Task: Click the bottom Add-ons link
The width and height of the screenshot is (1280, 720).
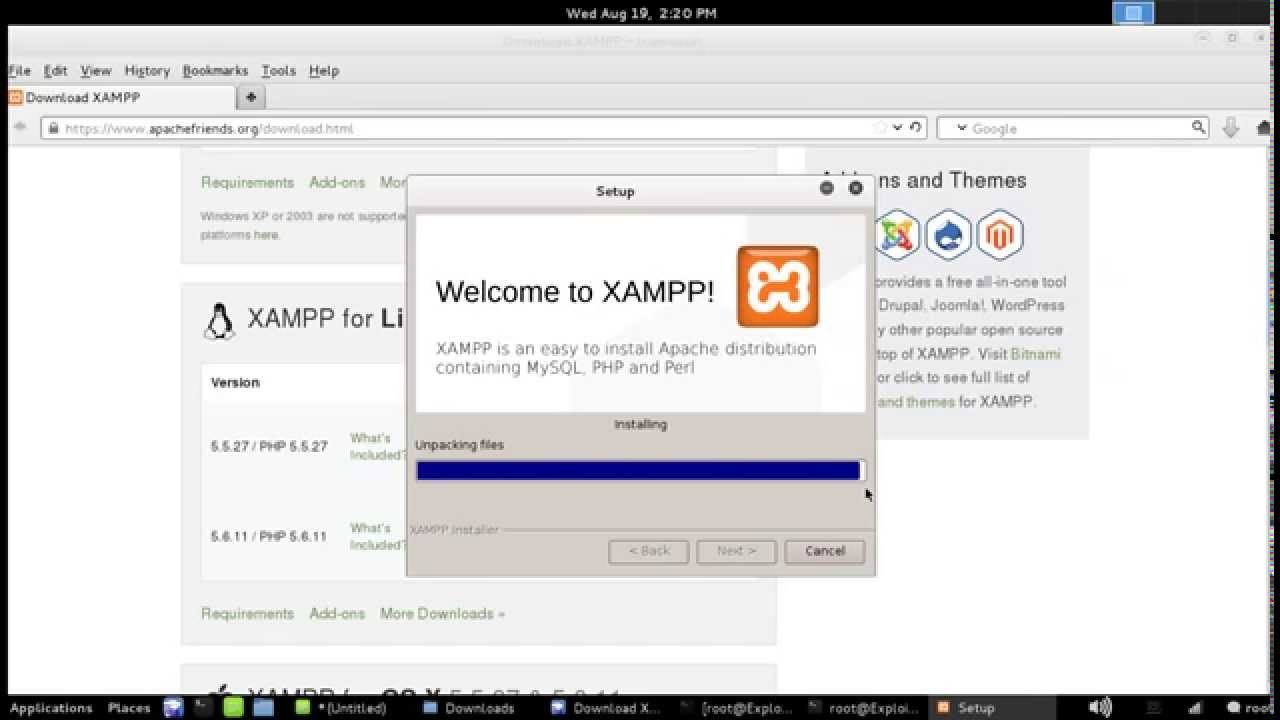Action: pyautogui.click(x=337, y=613)
